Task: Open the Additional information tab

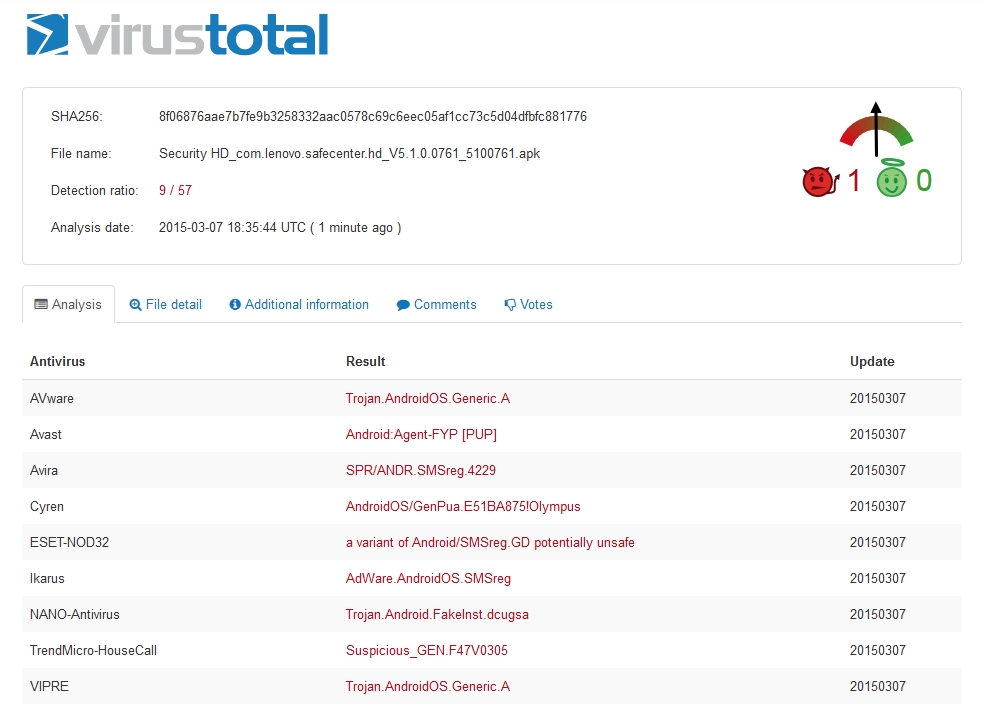Action: click(x=299, y=304)
